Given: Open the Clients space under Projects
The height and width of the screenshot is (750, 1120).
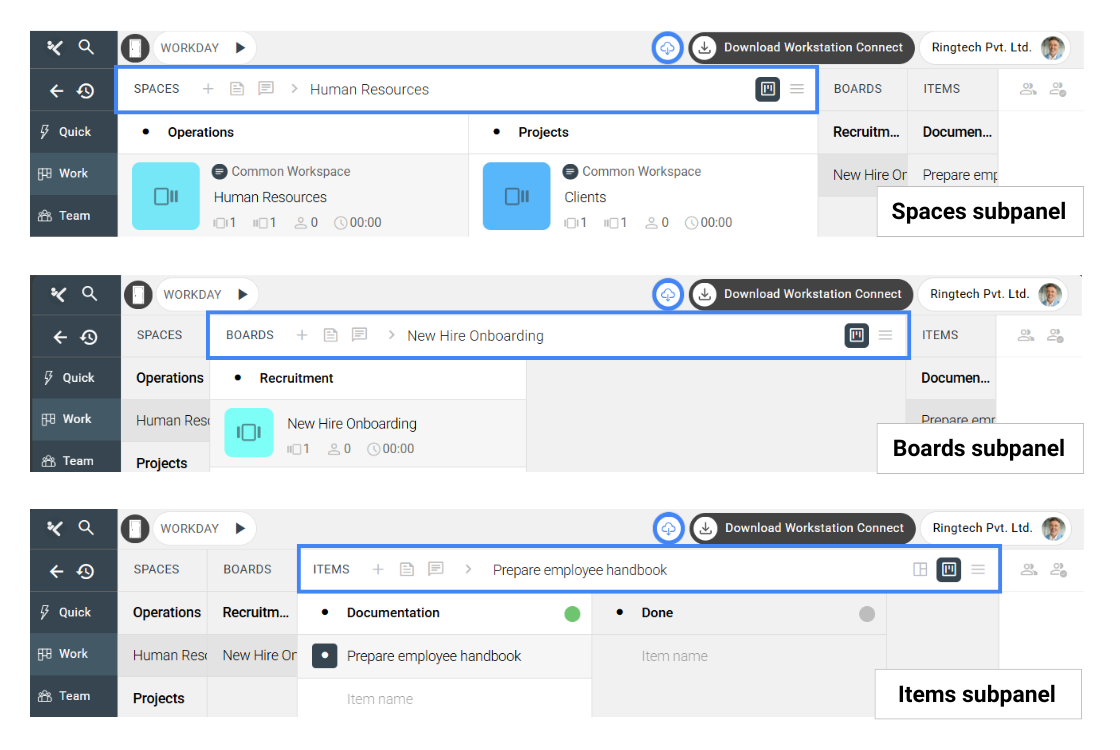Looking at the screenshot, I should click(585, 197).
